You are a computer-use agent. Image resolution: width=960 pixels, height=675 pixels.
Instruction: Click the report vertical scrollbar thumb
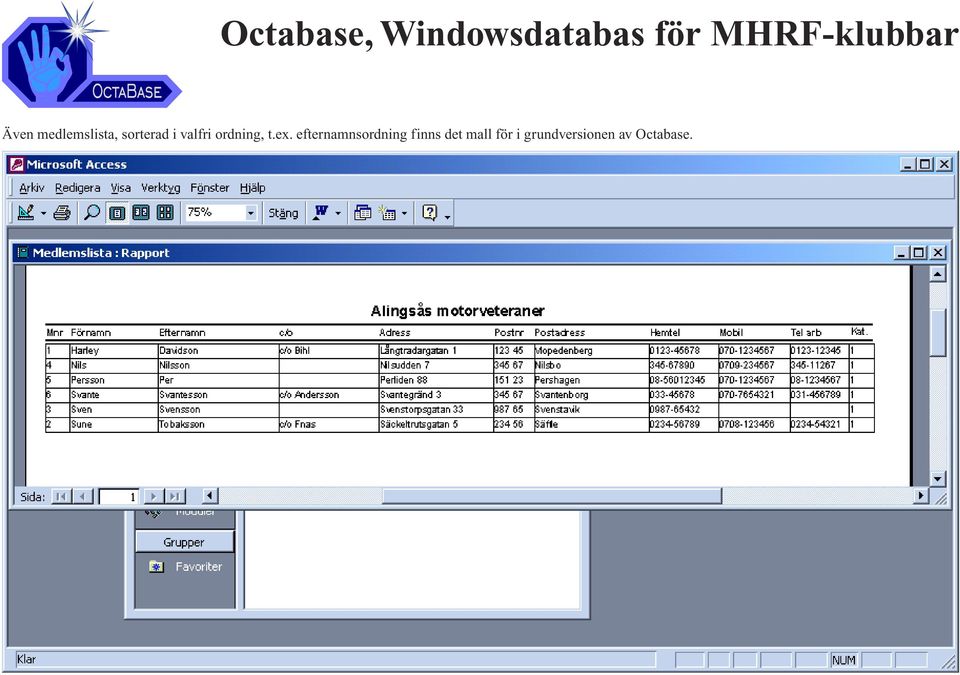(x=938, y=333)
